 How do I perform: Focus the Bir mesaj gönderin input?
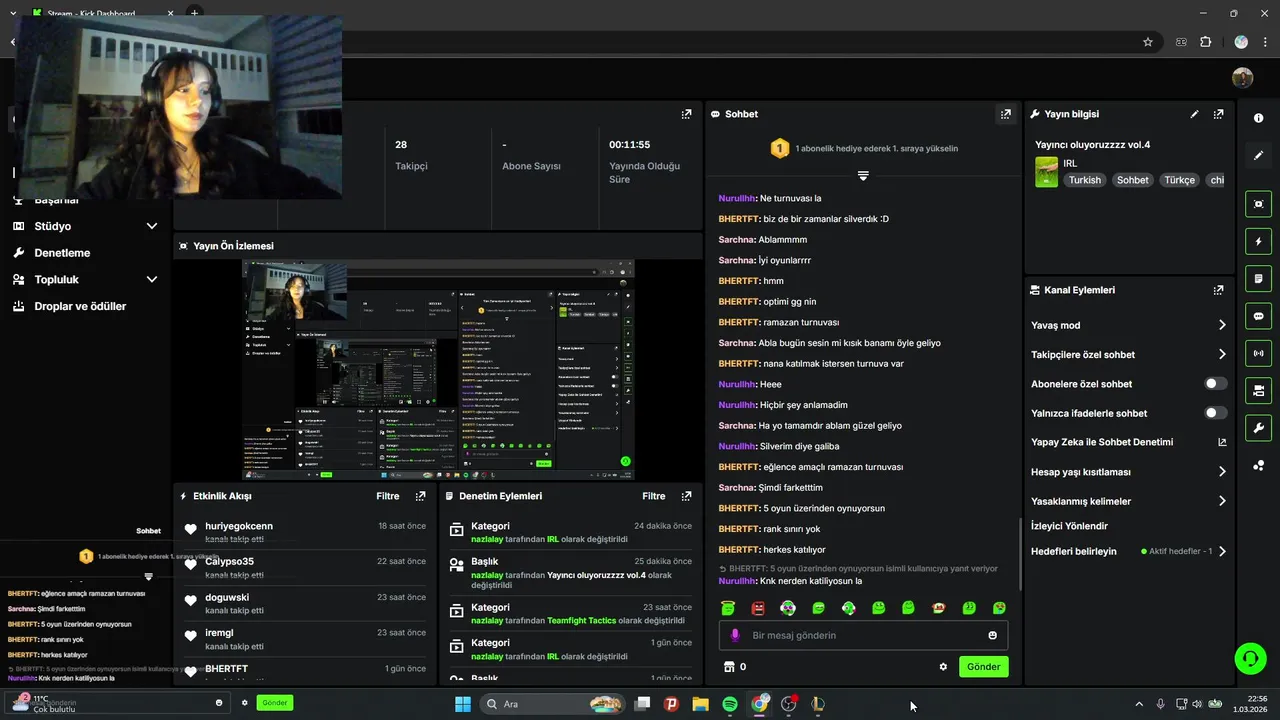(862, 635)
